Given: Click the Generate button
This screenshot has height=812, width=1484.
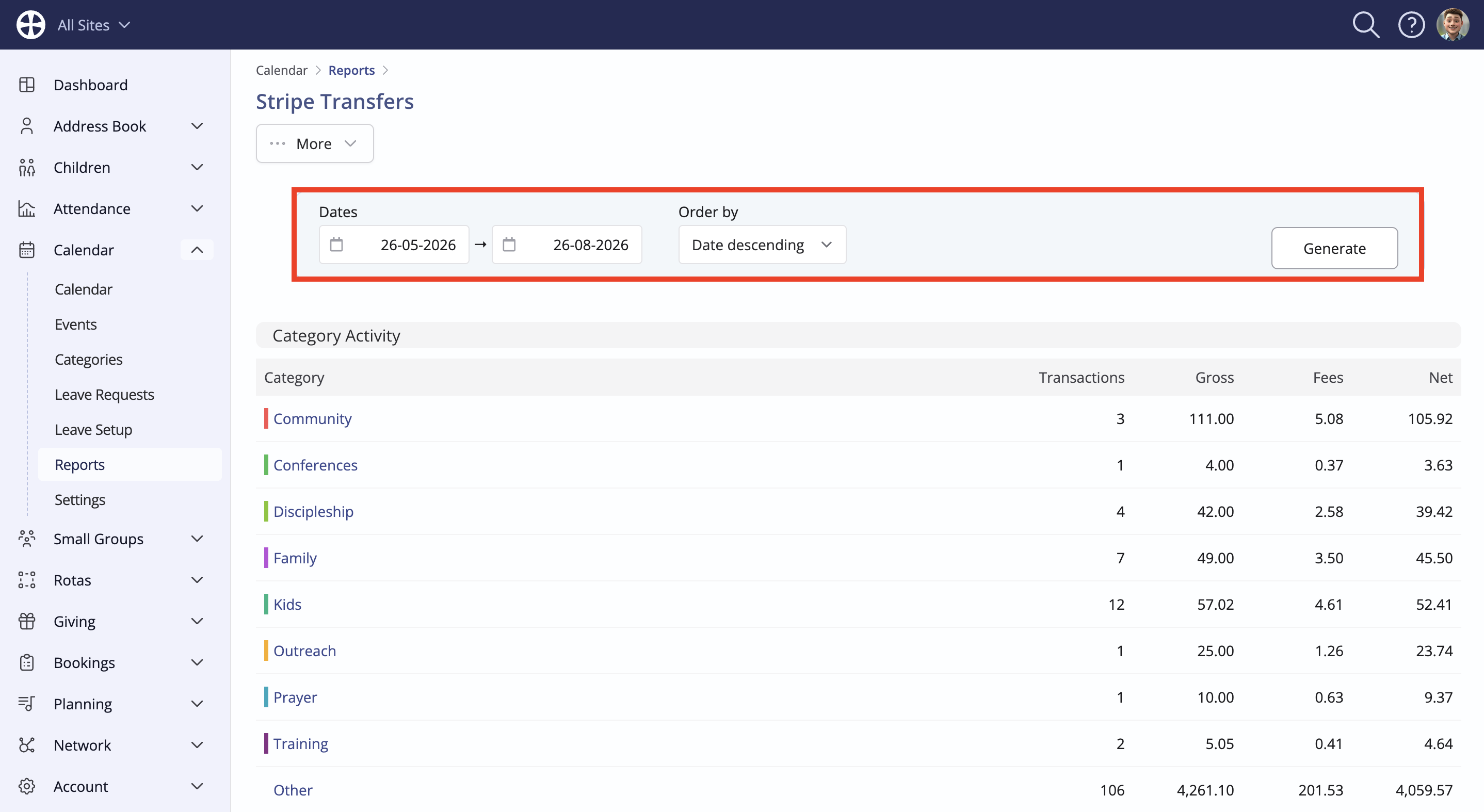Looking at the screenshot, I should tap(1334, 248).
